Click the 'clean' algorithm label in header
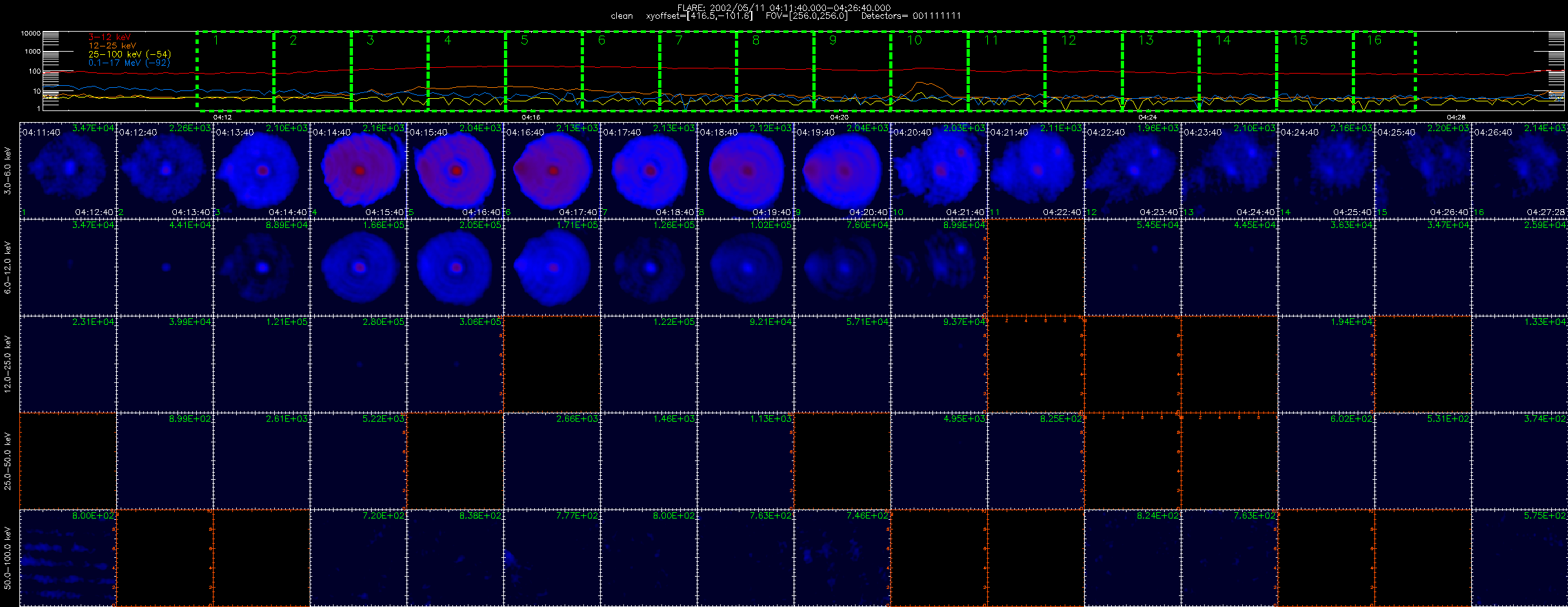The width and height of the screenshot is (1568, 607). pyautogui.click(x=622, y=16)
